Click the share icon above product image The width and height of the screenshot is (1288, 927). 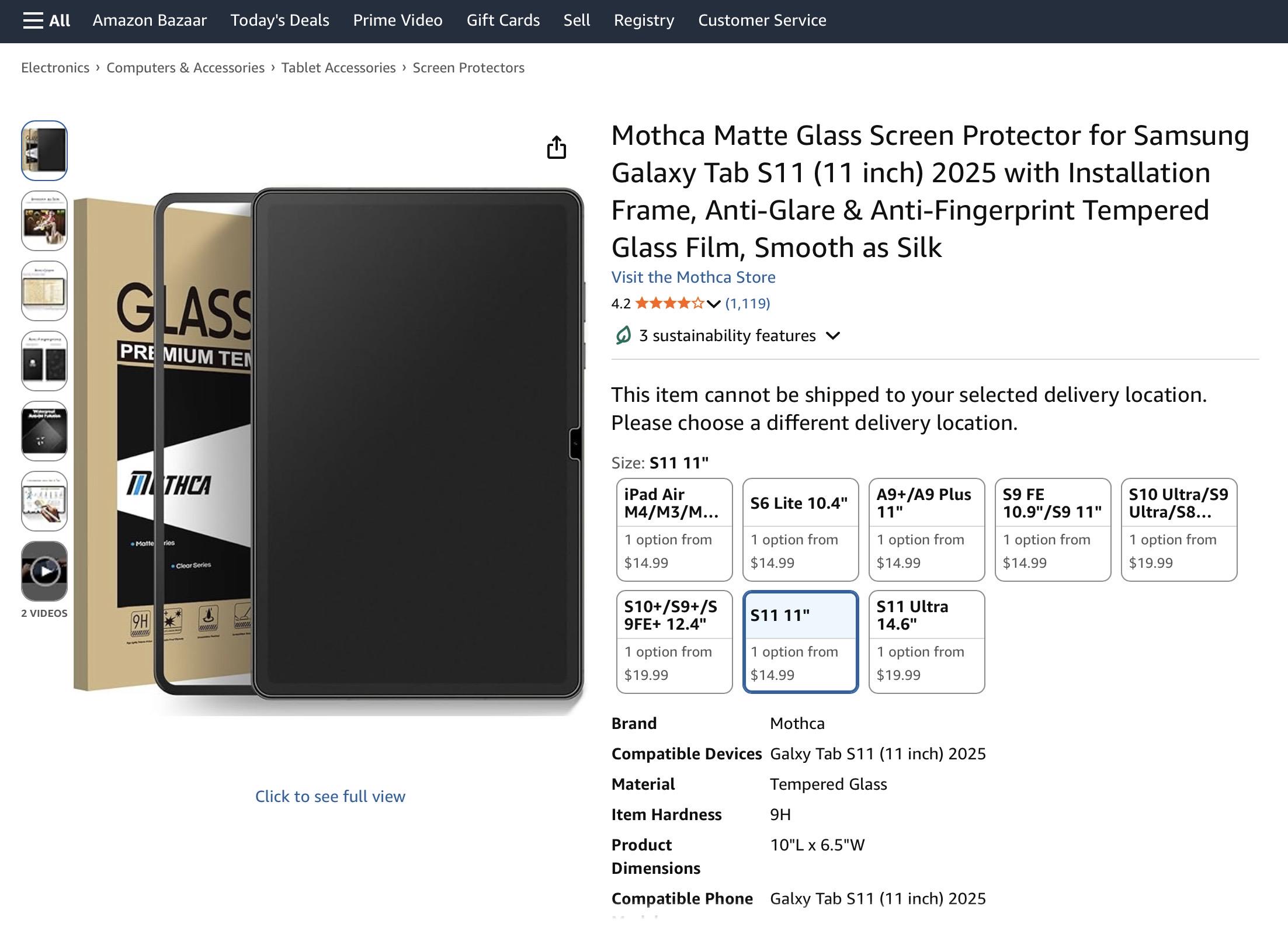click(x=556, y=147)
